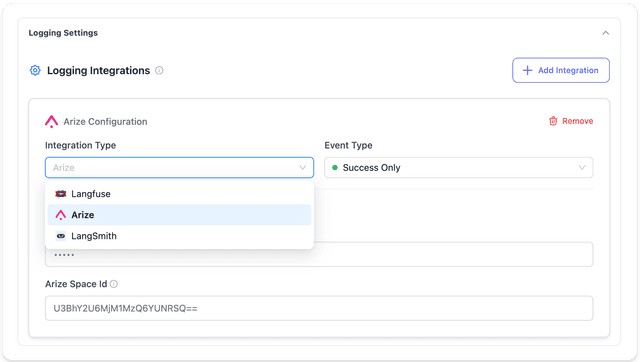Select Langfuse from the integration list
The image size is (640, 362).
pos(179,194)
